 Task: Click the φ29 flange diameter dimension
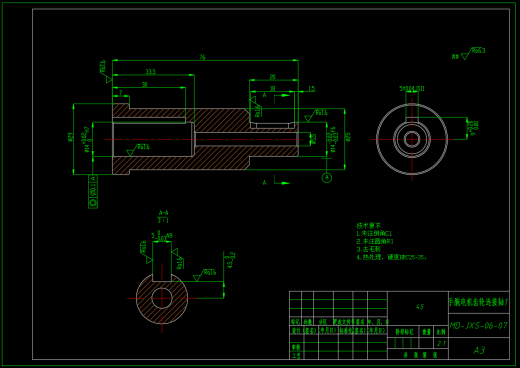(x=70, y=137)
